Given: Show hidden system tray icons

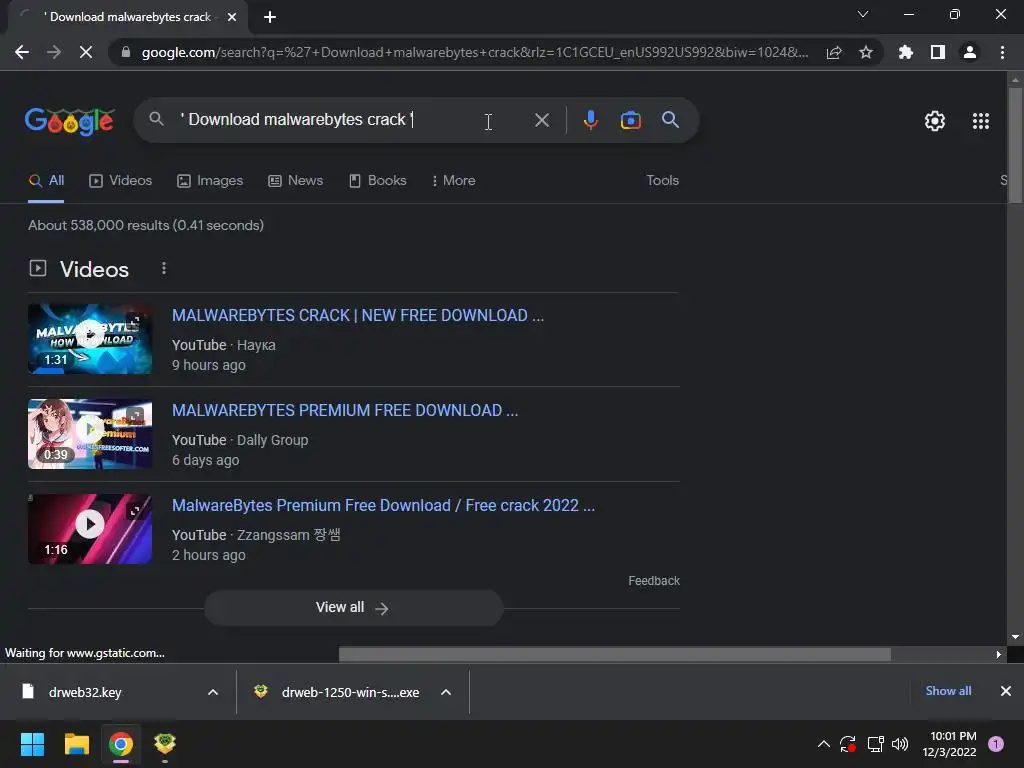Looking at the screenshot, I should [824, 744].
